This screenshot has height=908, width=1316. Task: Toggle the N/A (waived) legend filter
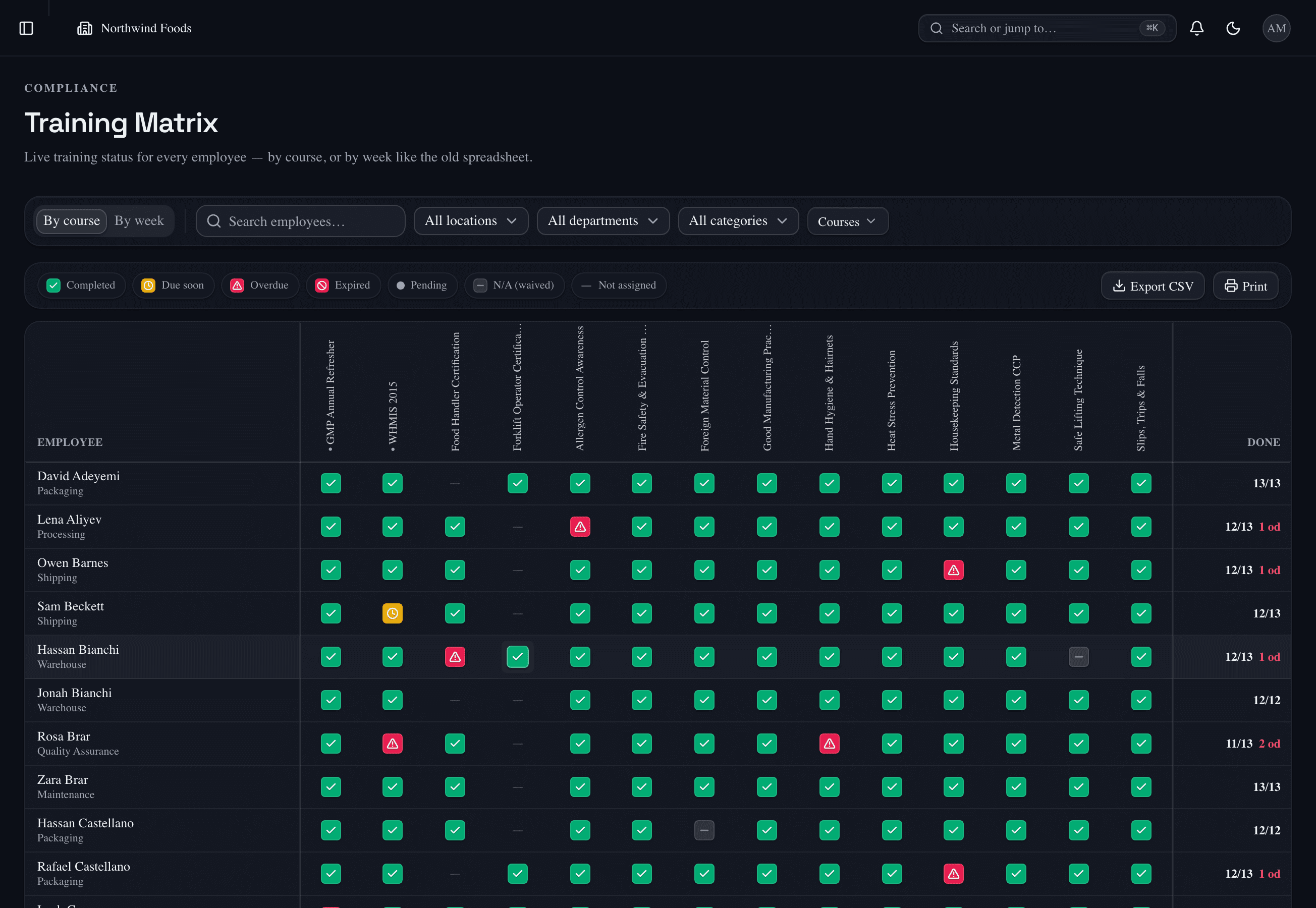[514, 285]
